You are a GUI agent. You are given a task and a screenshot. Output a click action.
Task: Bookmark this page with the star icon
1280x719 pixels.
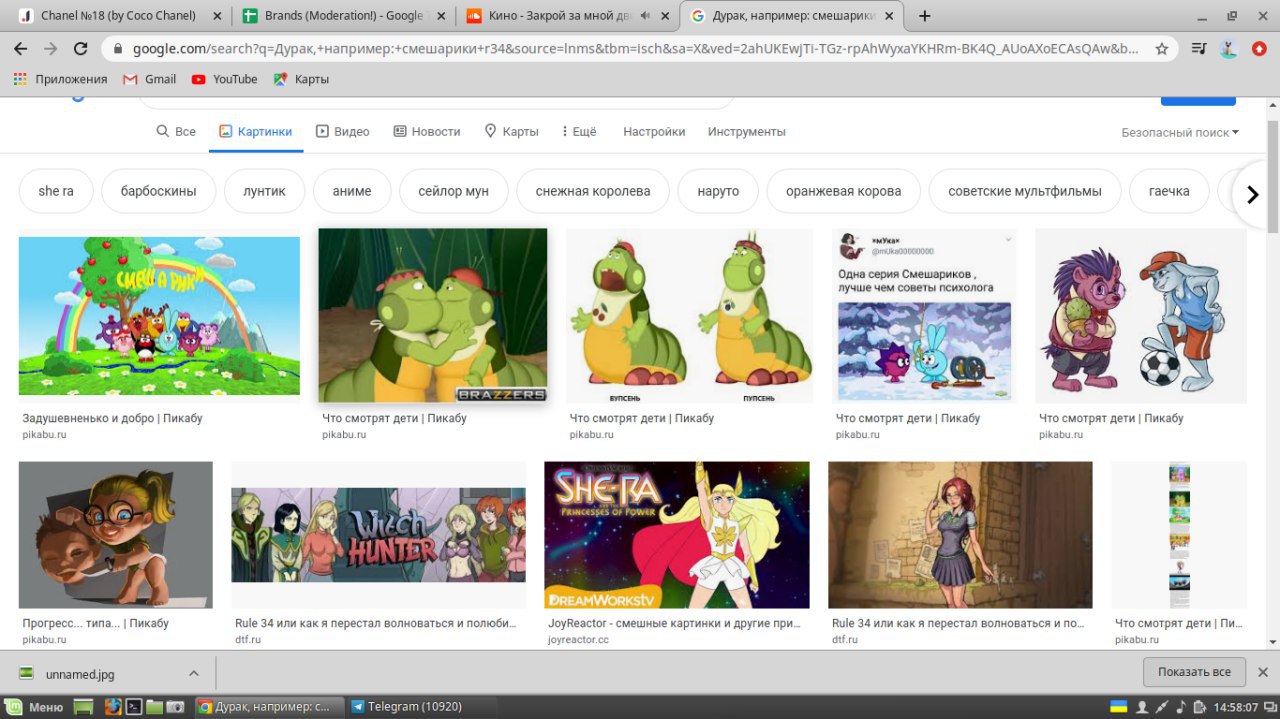pos(1161,48)
